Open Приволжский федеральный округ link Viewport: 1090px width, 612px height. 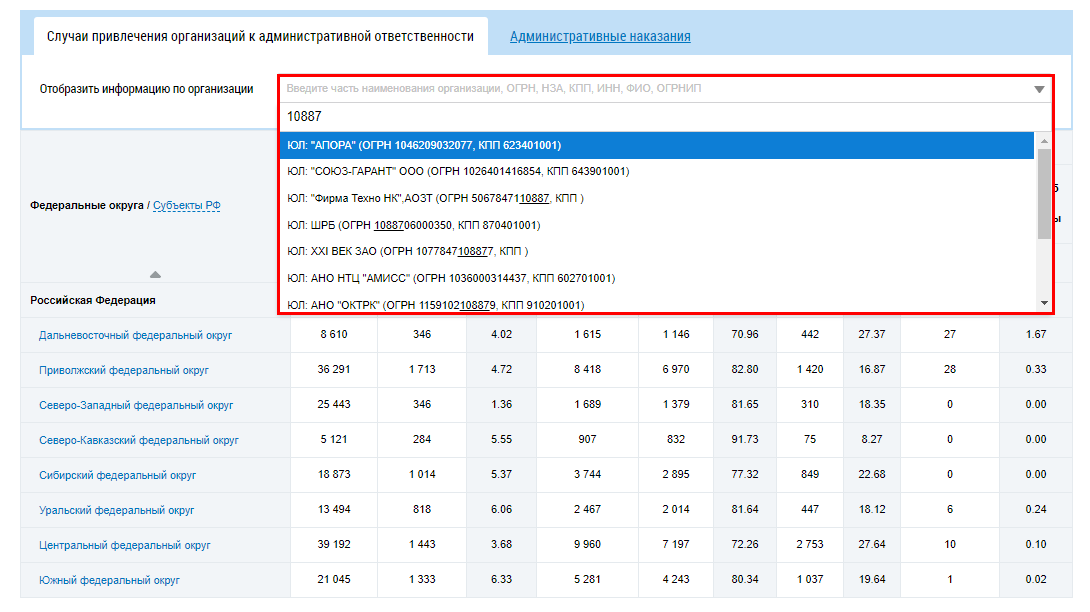[x=124, y=370]
